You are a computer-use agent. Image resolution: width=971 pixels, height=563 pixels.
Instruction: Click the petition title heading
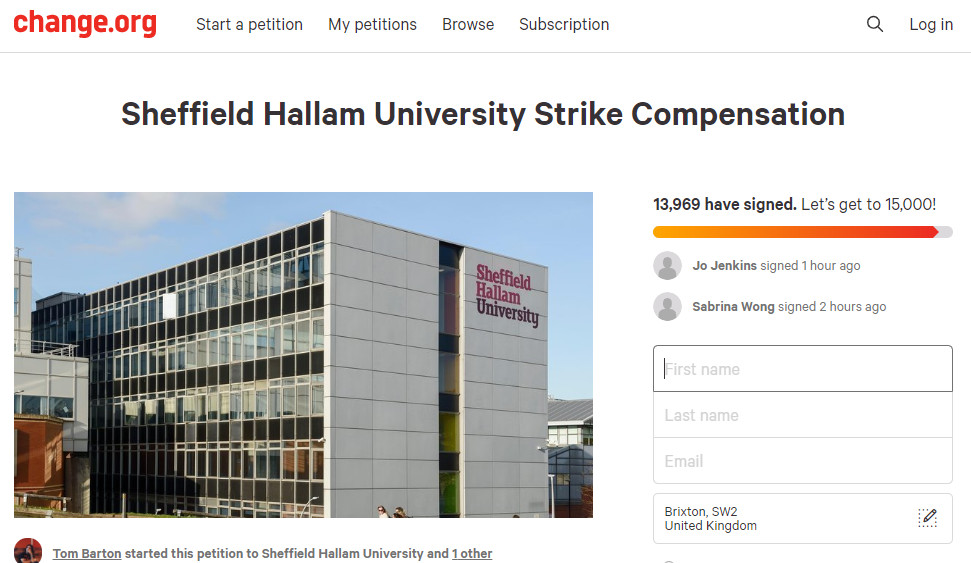click(483, 114)
